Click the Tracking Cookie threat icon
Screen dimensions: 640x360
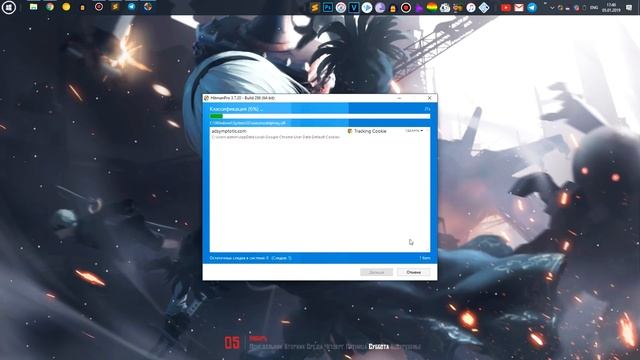(350, 131)
